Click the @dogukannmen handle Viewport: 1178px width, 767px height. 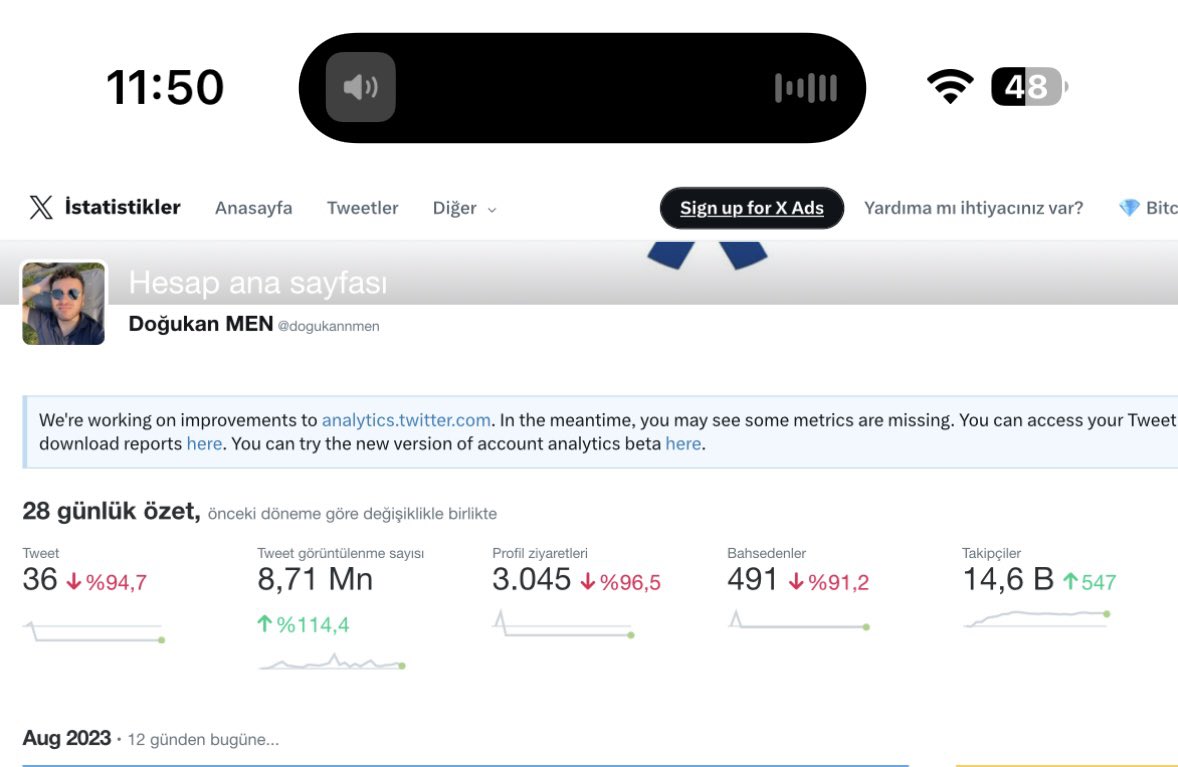tap(329, 326)
